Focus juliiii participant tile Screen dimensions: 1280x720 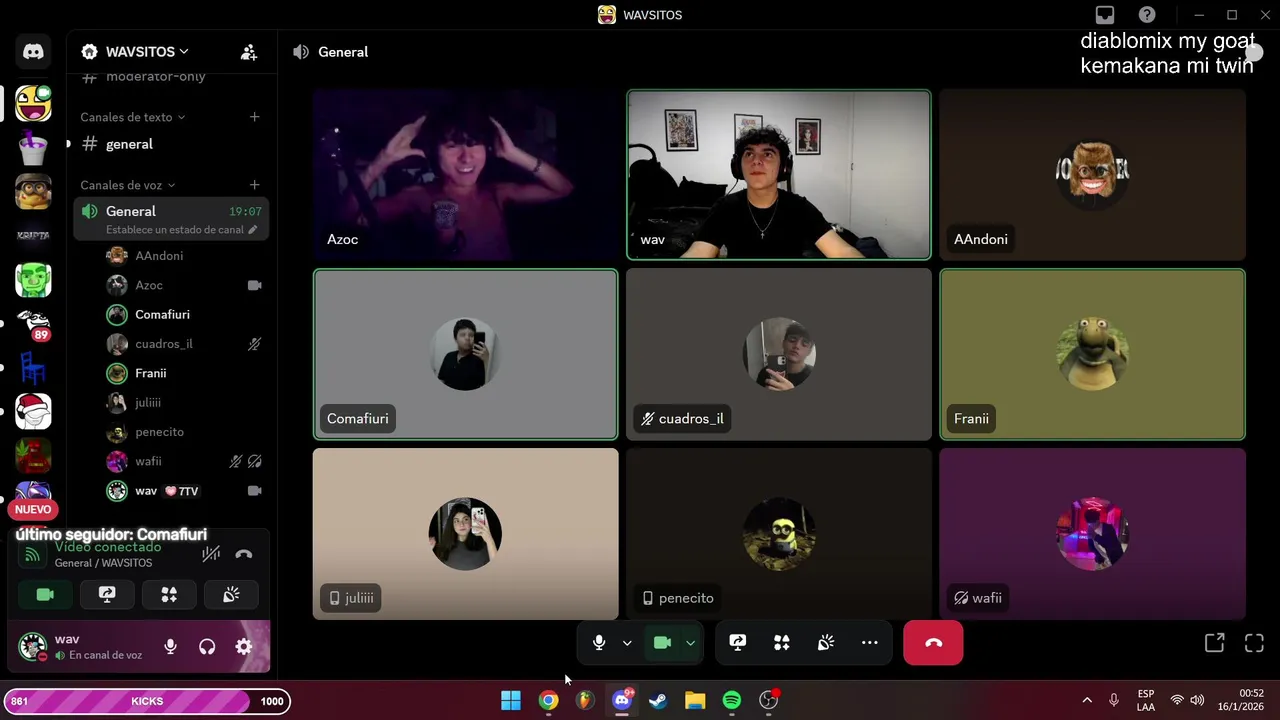pos(466,533)
